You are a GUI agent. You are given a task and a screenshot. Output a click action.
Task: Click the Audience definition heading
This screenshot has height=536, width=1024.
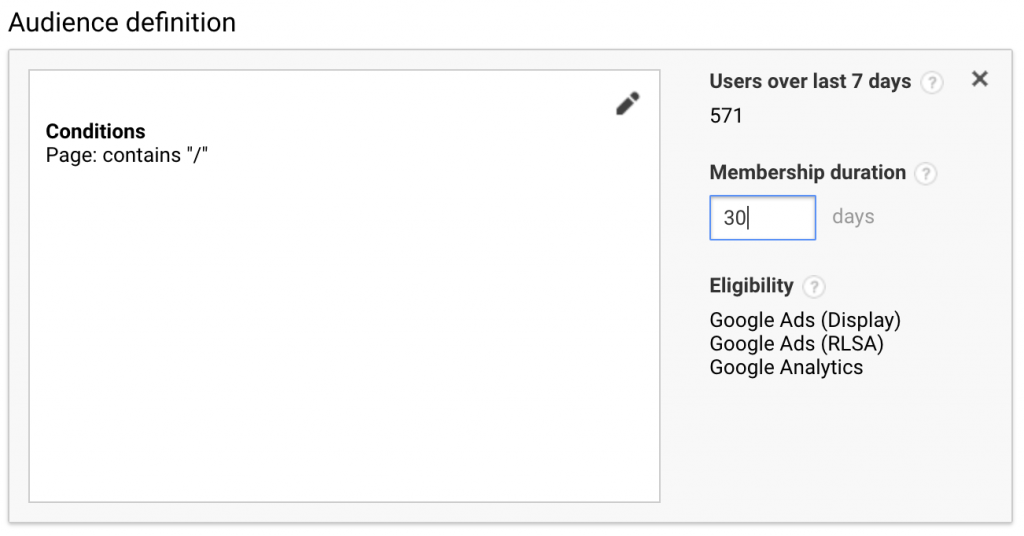click(x=122, y=23)
